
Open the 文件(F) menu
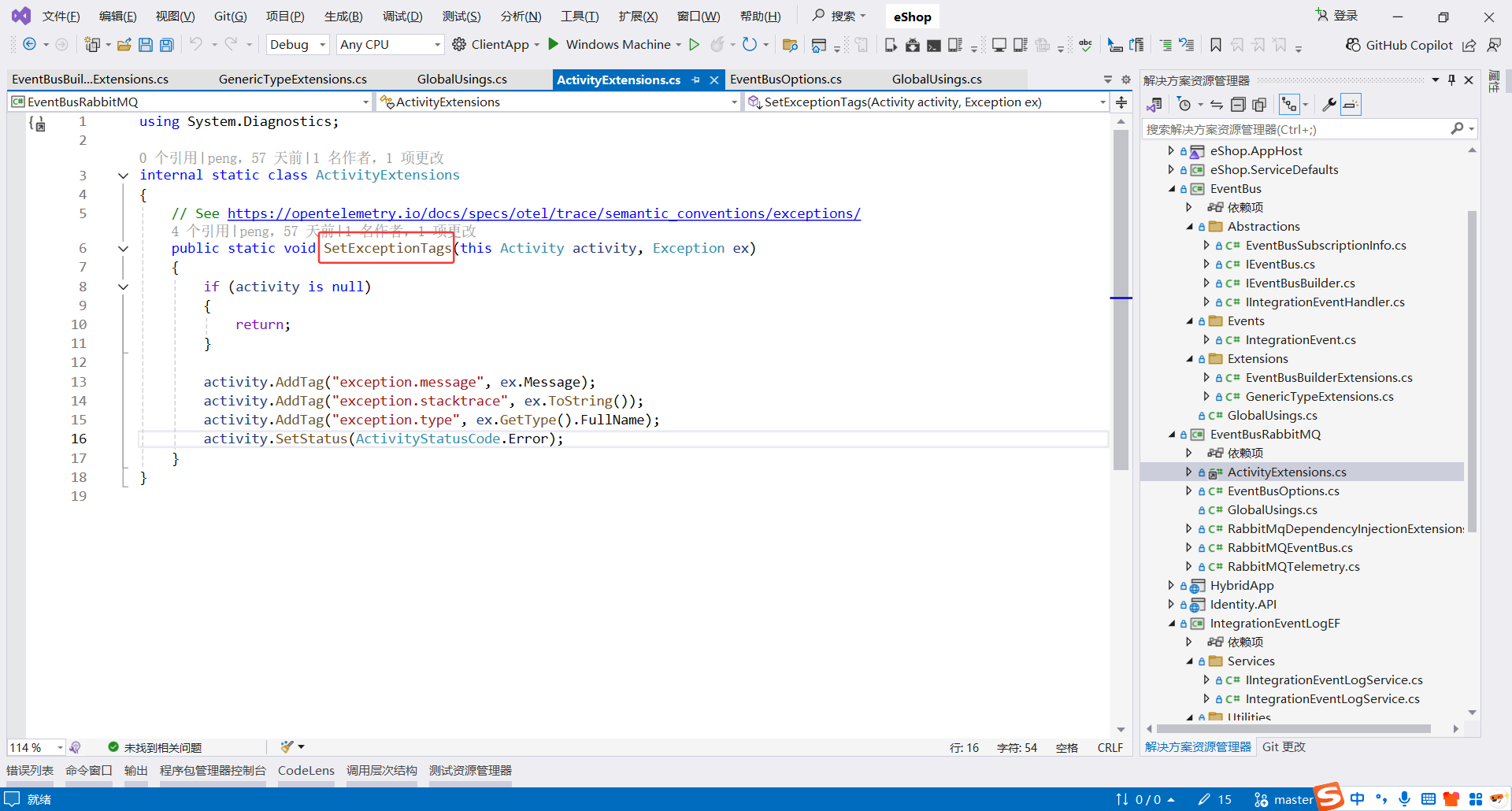coord(61,17)
